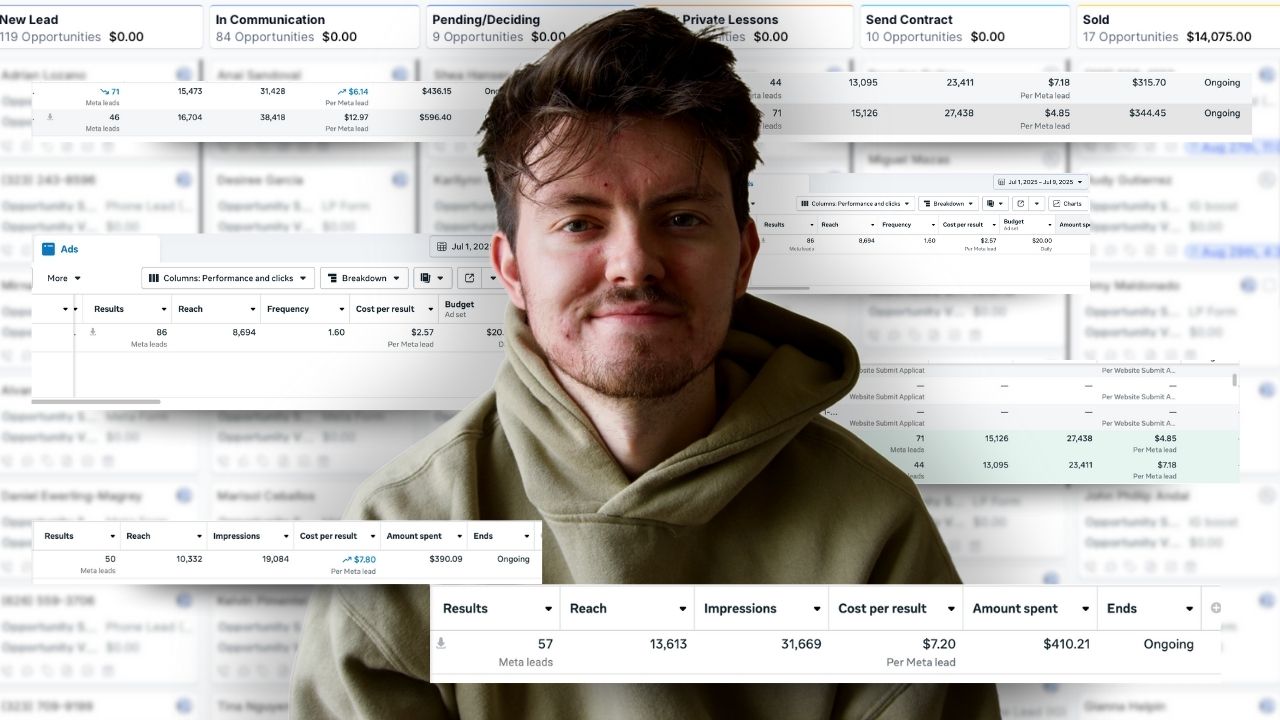Click the $315.70 amount value
Image resolution: width=1280 pixels, height=720 pixels.
[x=1148, y=83]
